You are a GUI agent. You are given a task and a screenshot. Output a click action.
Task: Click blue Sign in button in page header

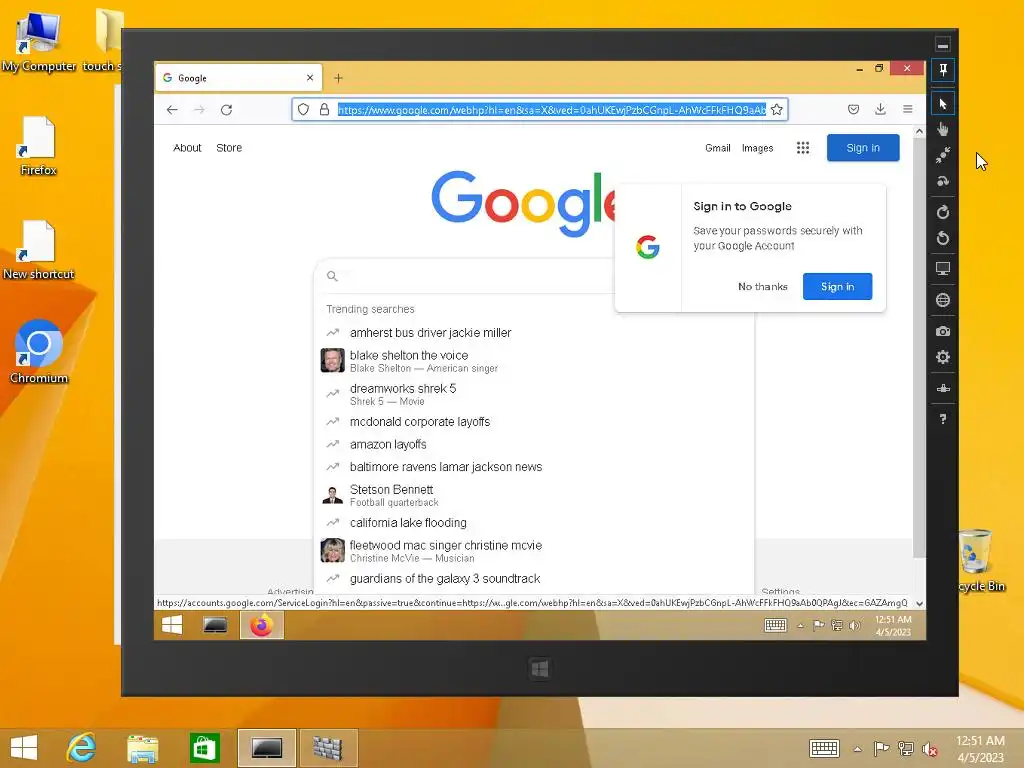pos(863,148)
